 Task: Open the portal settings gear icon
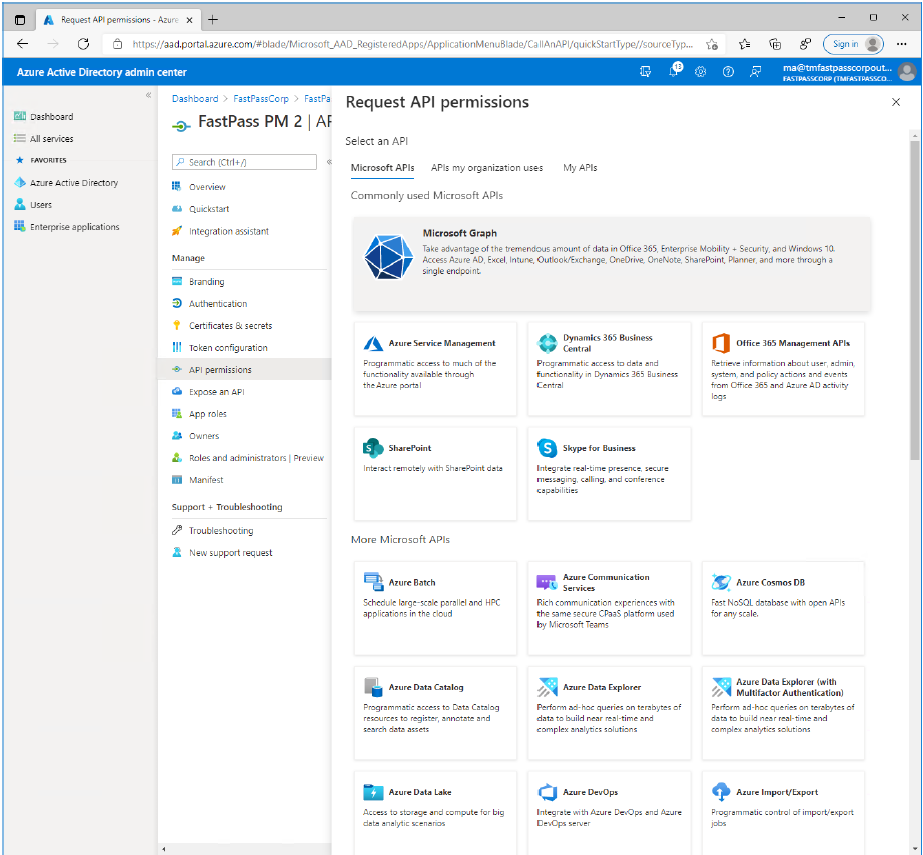point(700,71)
